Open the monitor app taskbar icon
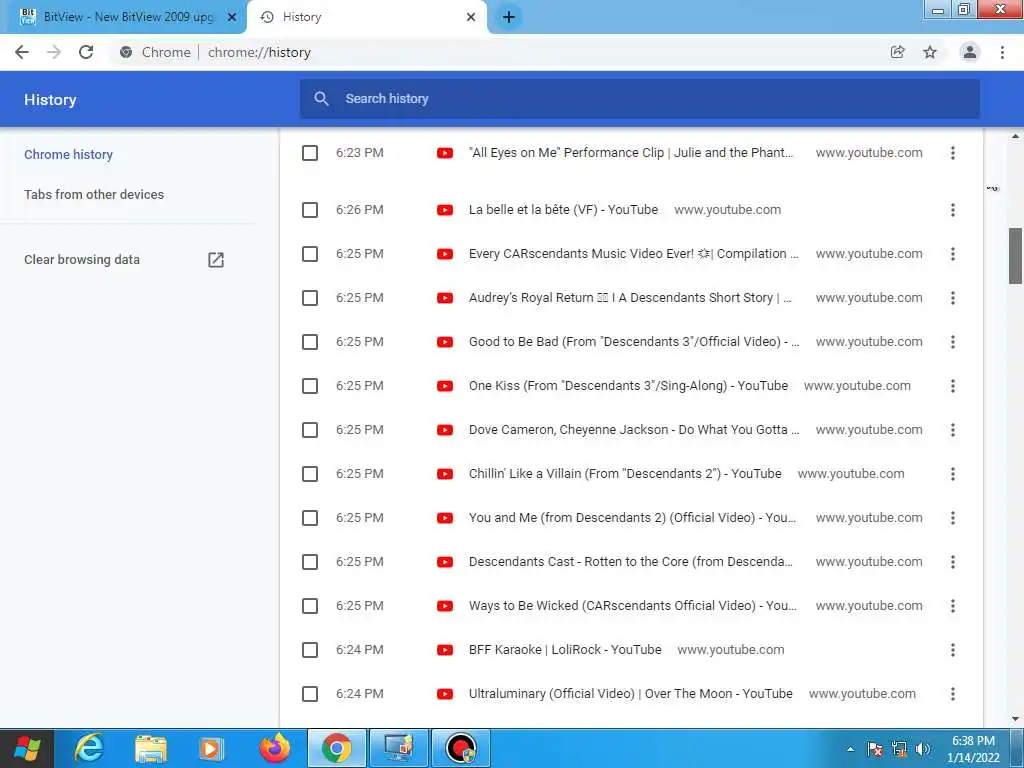Viewport: 1024px width, 768px height. pyautogui.click(x=398, y=748)
